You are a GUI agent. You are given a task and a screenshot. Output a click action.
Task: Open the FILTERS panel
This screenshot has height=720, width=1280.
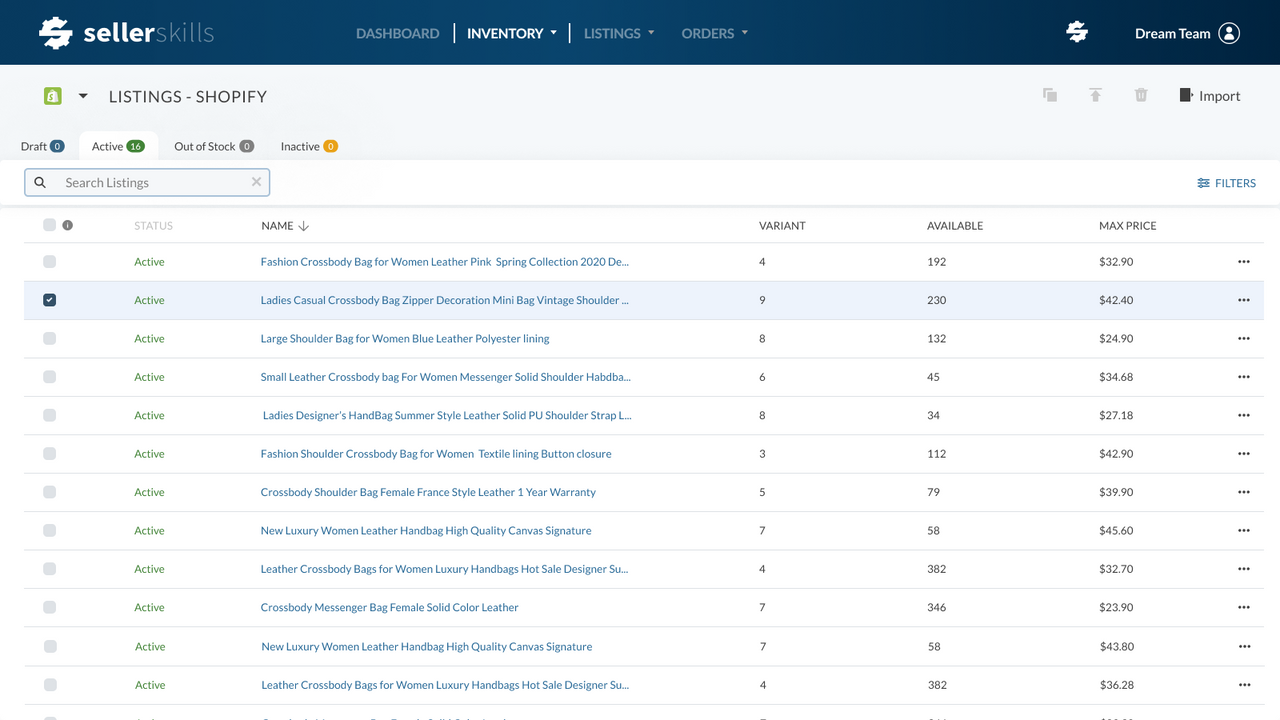tap(1227, 183)
